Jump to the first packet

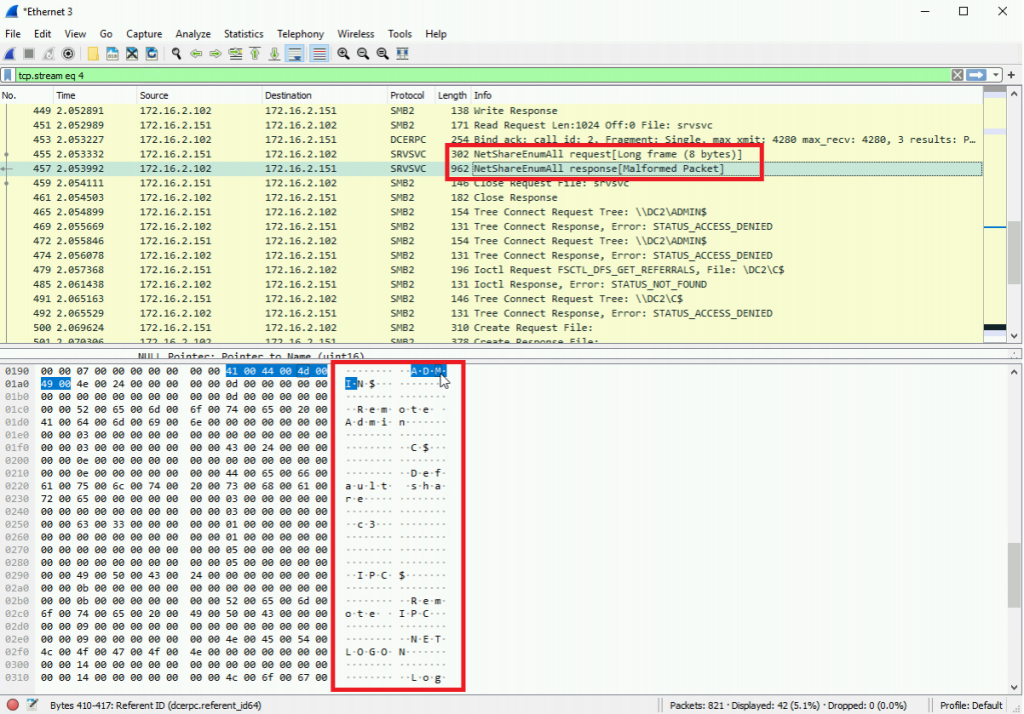[255, 54]
